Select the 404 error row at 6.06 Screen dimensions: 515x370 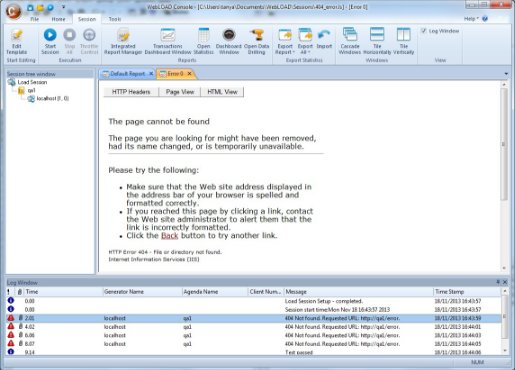(x=253, y=335)
